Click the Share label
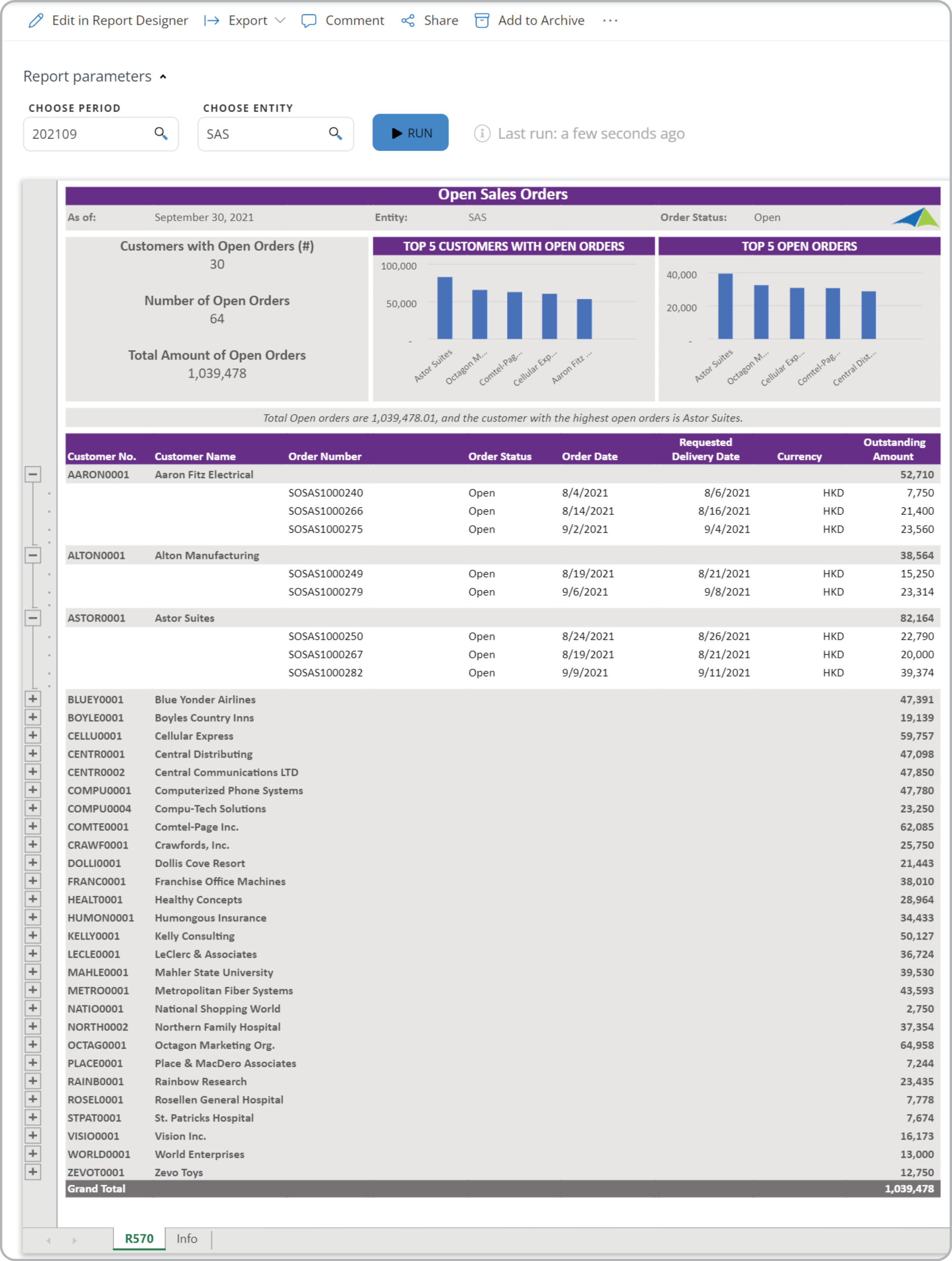The width and height of the screenshot is (952, 1261). [441, 21]
